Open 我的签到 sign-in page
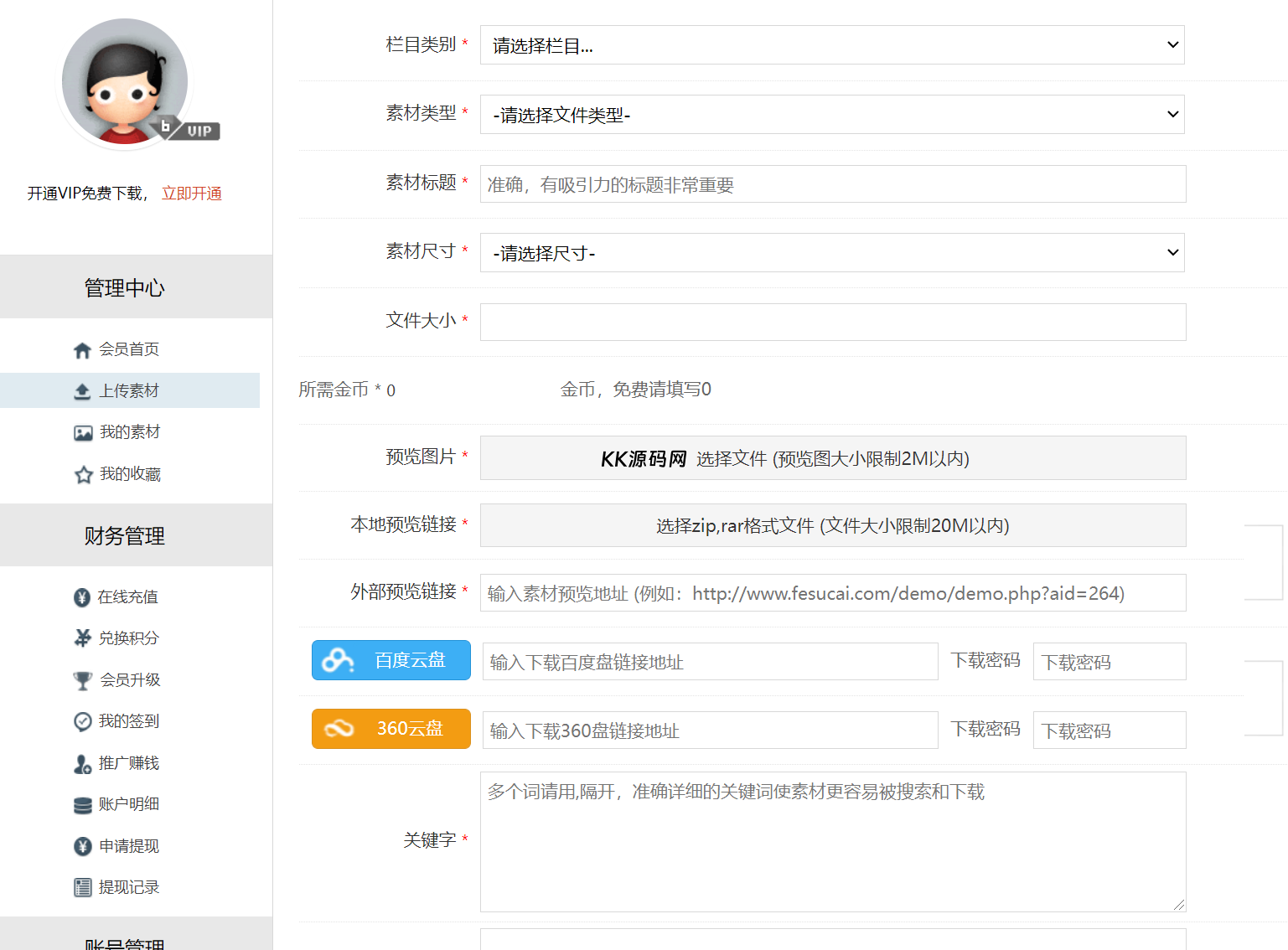 (128, 720)
